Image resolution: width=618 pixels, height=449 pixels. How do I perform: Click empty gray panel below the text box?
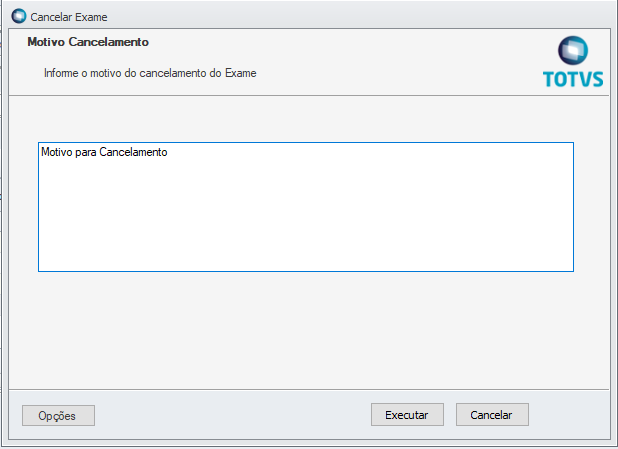point(306,330)
